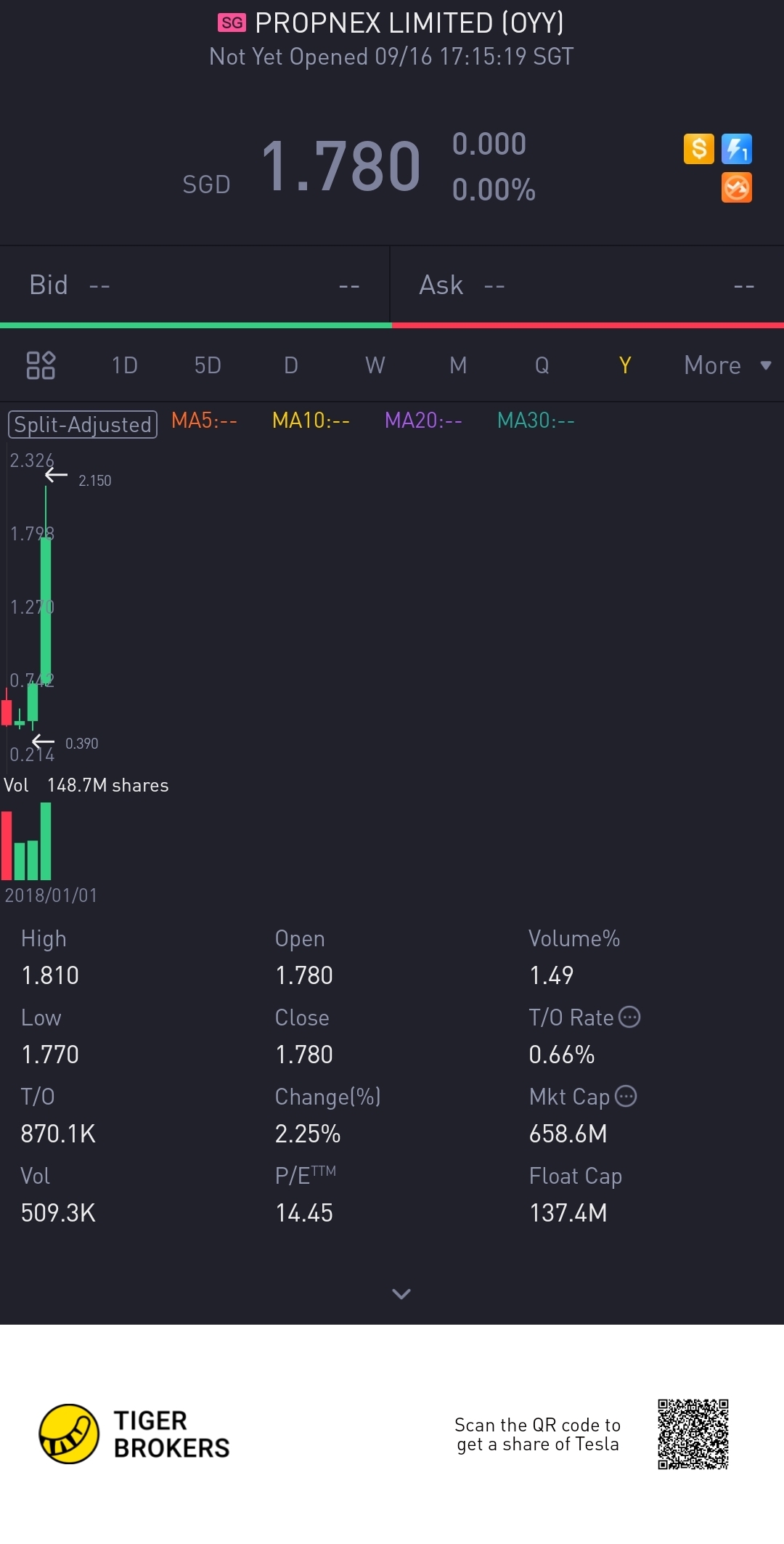
Task: Tap the Tiger Brokers logo
Action: 69,1434
